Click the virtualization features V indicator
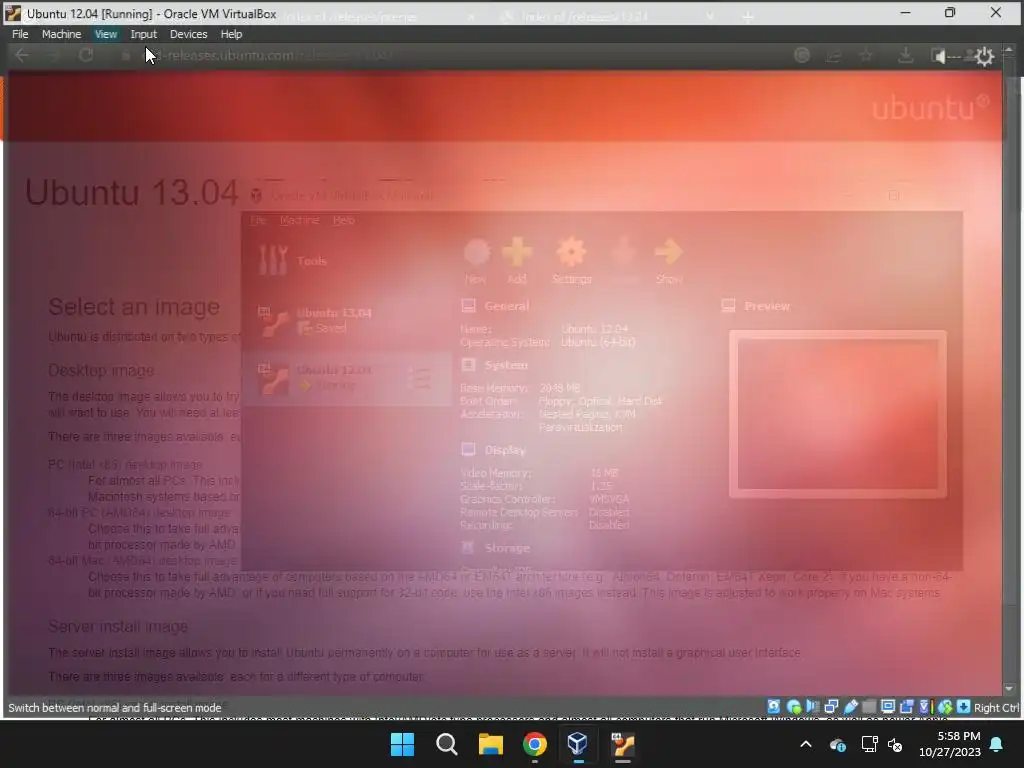1024x768 pixels. pos(925,707)
